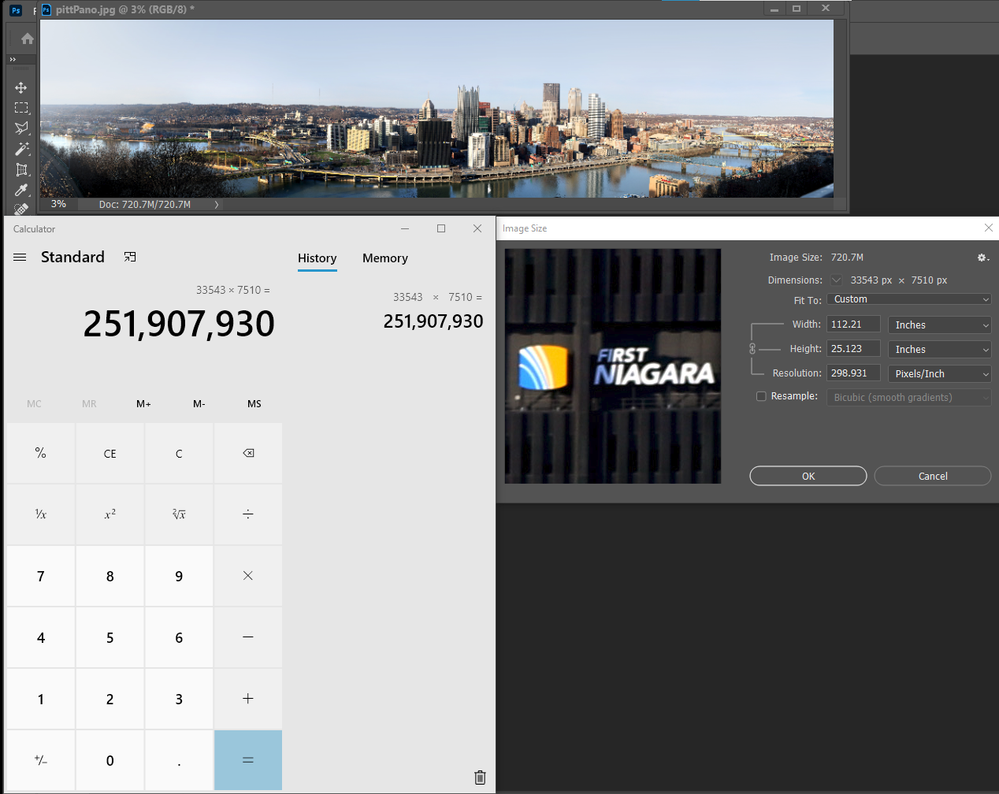
Task: Click the Resolution input field 298.931
Action: coord(853,373)
